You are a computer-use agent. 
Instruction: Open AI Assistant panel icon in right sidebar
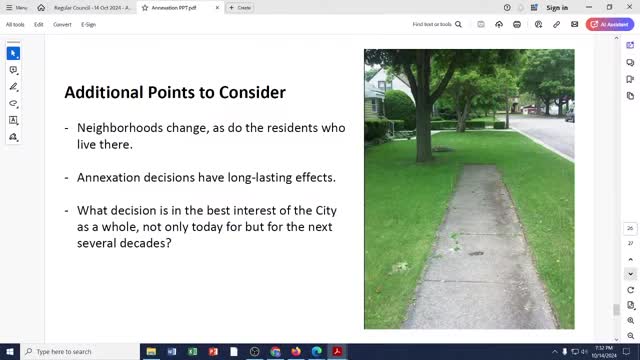(630, 45)
